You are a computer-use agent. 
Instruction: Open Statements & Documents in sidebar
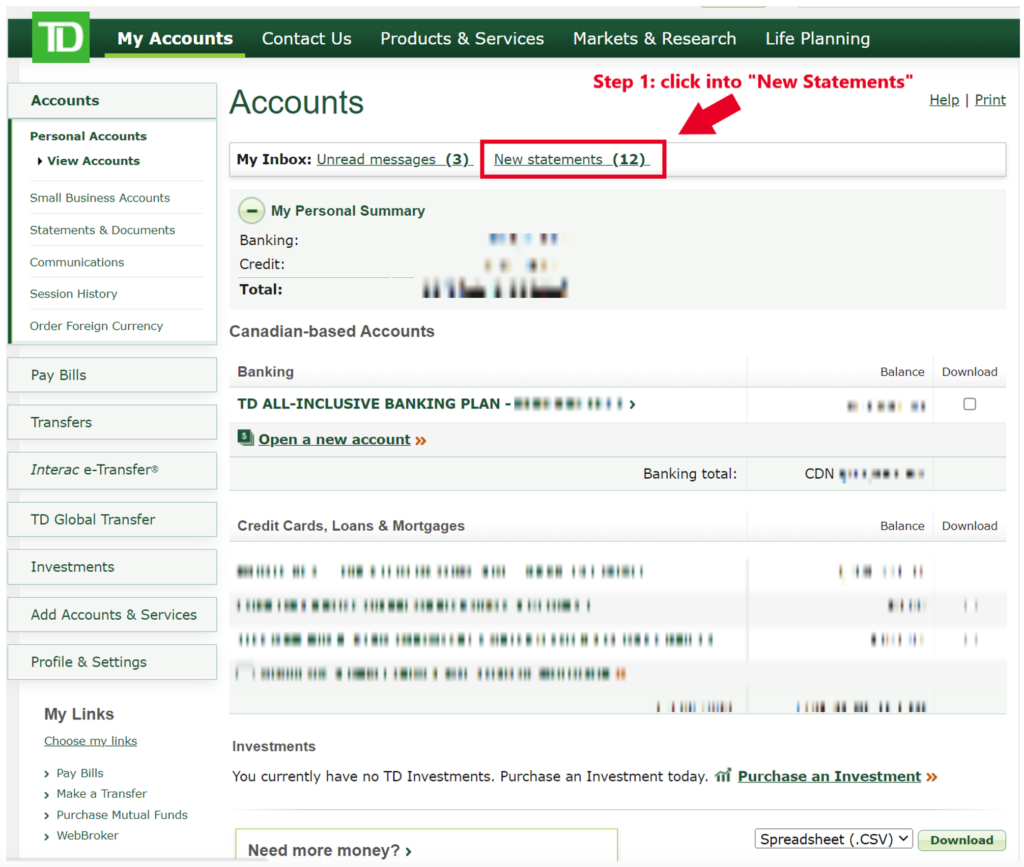pos(102,230)
